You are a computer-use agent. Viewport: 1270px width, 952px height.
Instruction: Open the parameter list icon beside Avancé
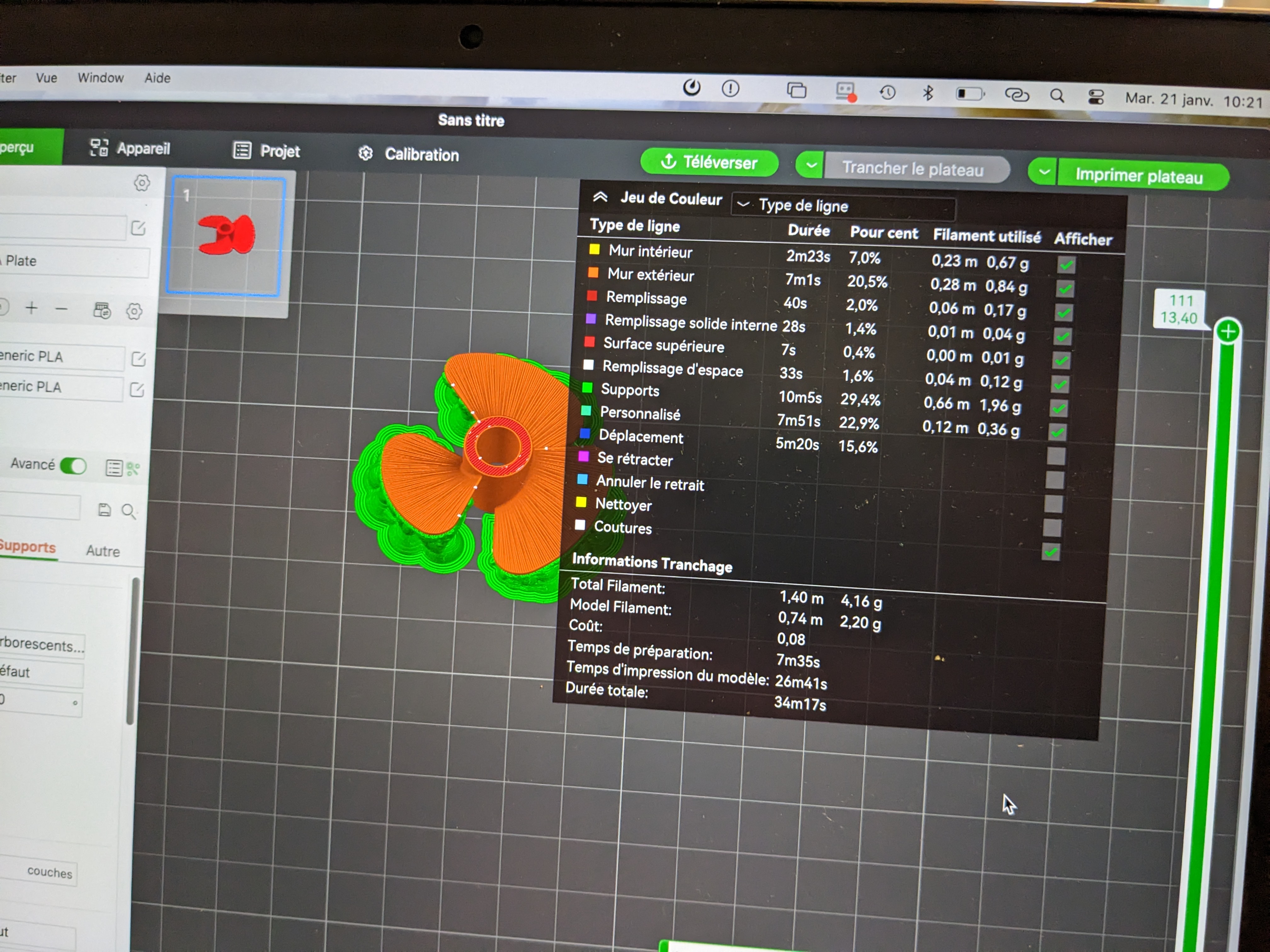point(114,468)
